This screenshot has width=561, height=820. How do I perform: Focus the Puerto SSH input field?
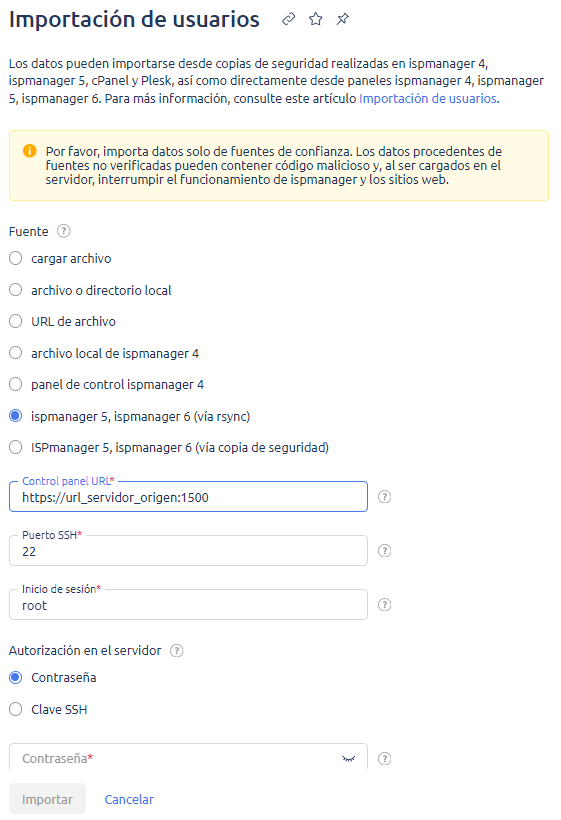(188, 551)
